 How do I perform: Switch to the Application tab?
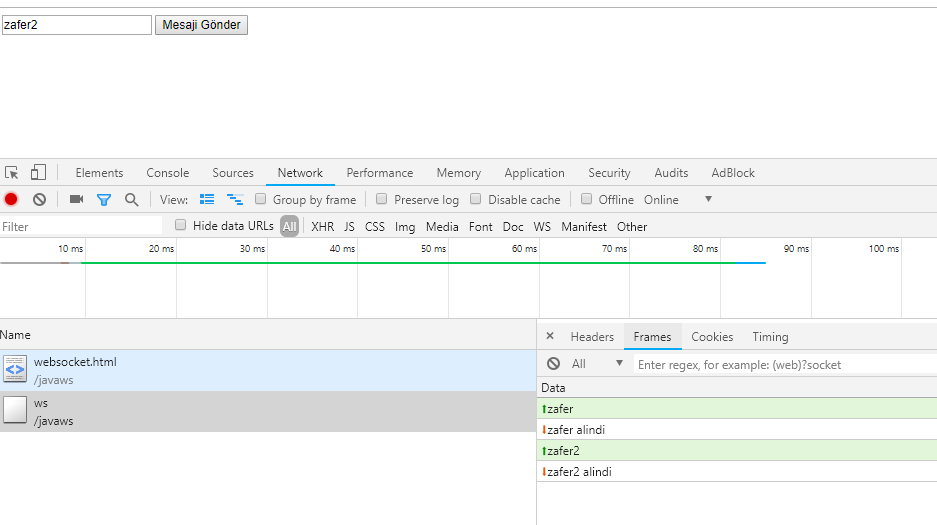(534, 173)
